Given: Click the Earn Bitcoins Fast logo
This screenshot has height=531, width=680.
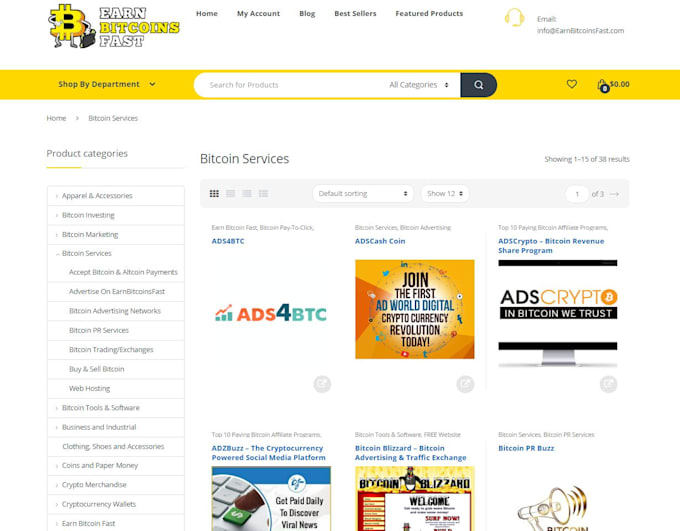Looking at the screenshot, I should coord(114,26).
